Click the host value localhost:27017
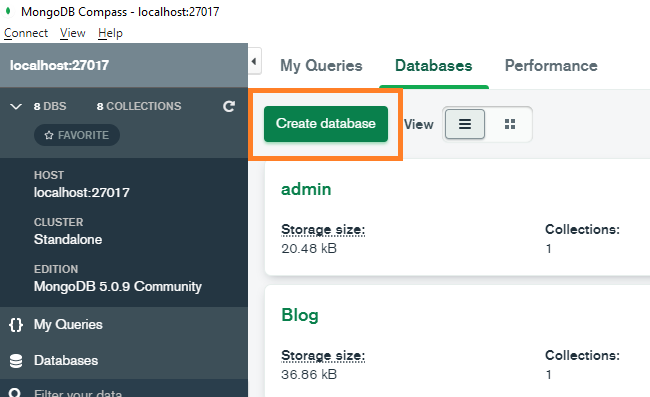Image resolution: width=650 pixels, height=397 pixels. 82,193
